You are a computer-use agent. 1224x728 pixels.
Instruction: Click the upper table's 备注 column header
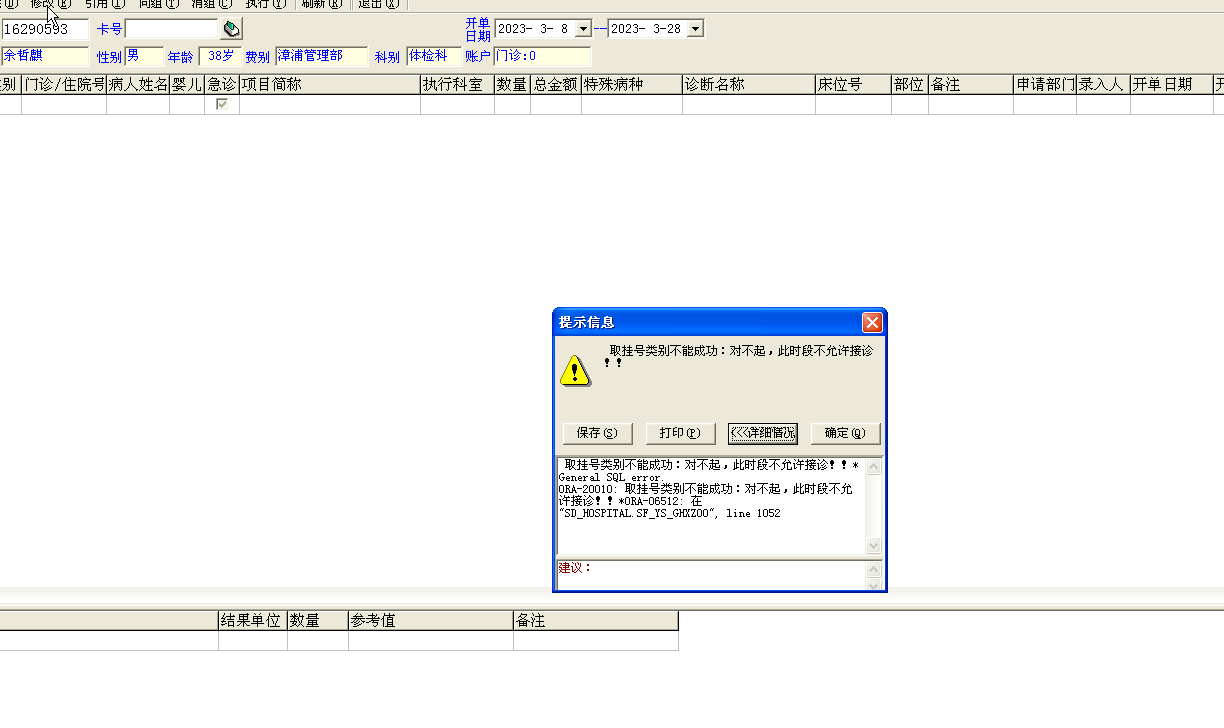971,85
